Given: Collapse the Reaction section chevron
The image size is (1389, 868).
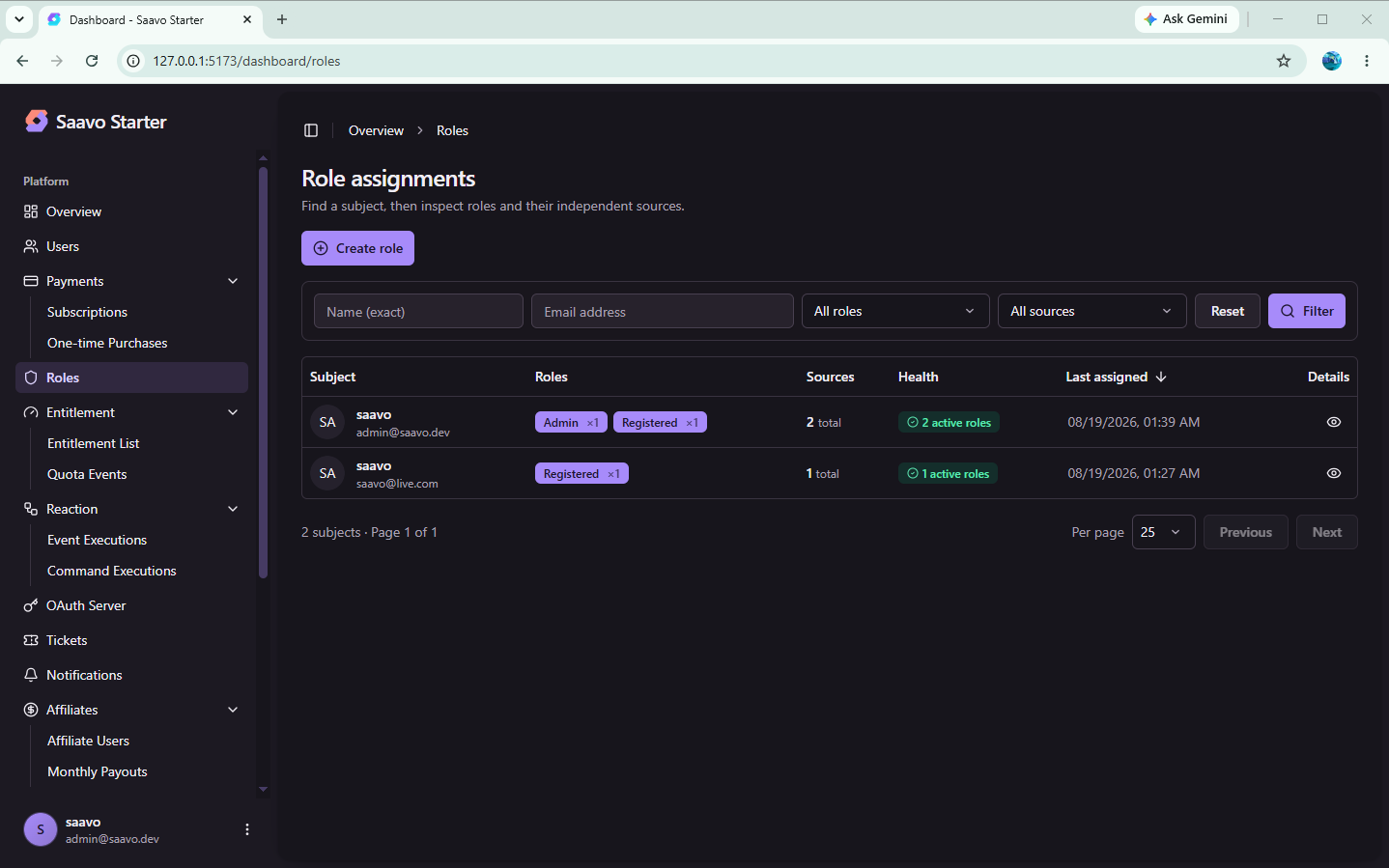Looking at the screenshot, I should (233, 509).
